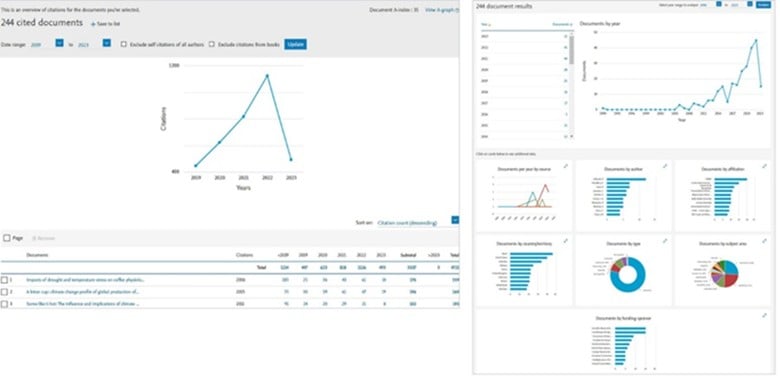Click the '244 document results' heading

504,6
